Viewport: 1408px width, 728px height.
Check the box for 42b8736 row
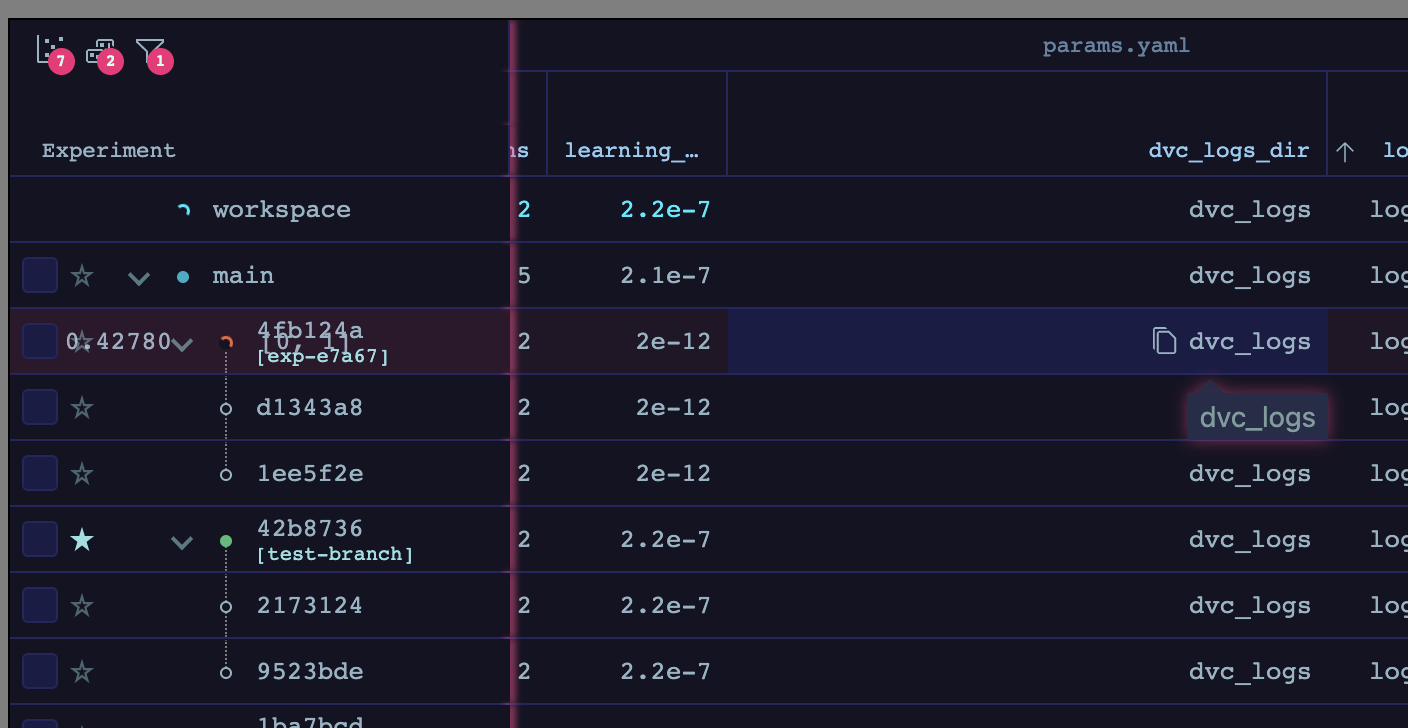(40, 539)
